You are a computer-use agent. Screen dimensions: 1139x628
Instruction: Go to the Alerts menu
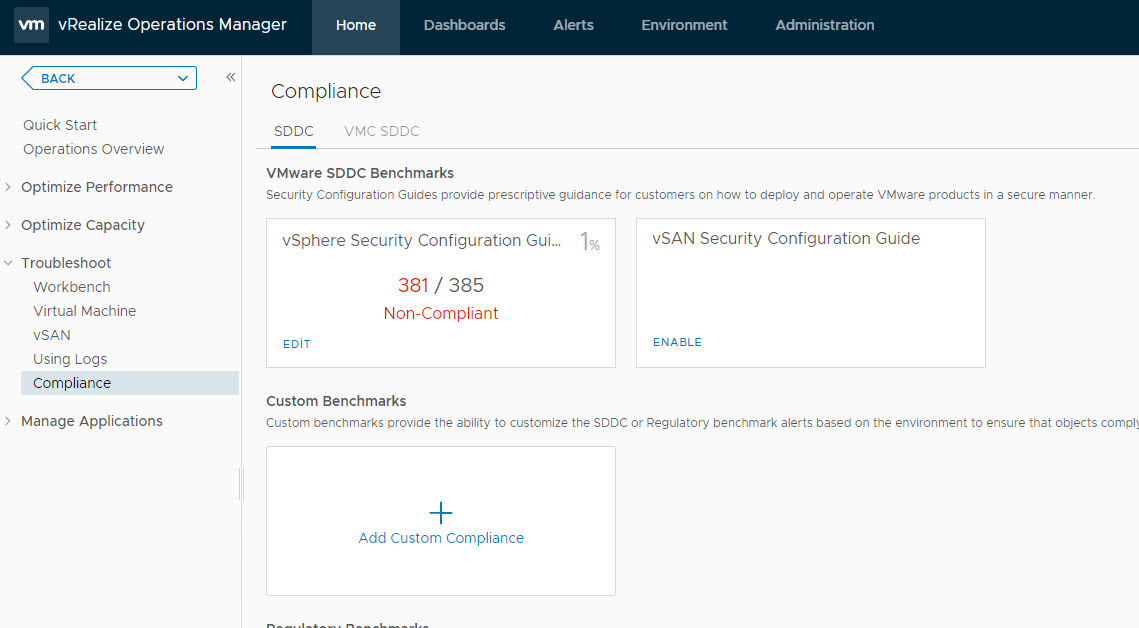point(573,26)
